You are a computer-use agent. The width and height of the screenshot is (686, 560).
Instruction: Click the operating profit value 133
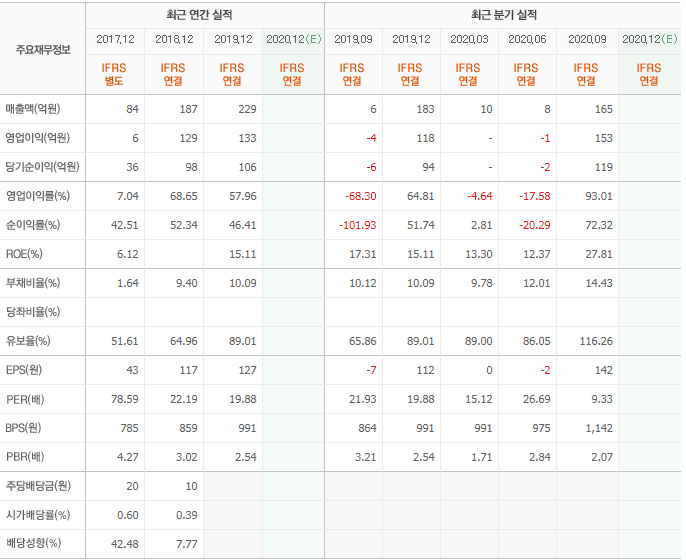pyautogui.click(x=247, y=138)
